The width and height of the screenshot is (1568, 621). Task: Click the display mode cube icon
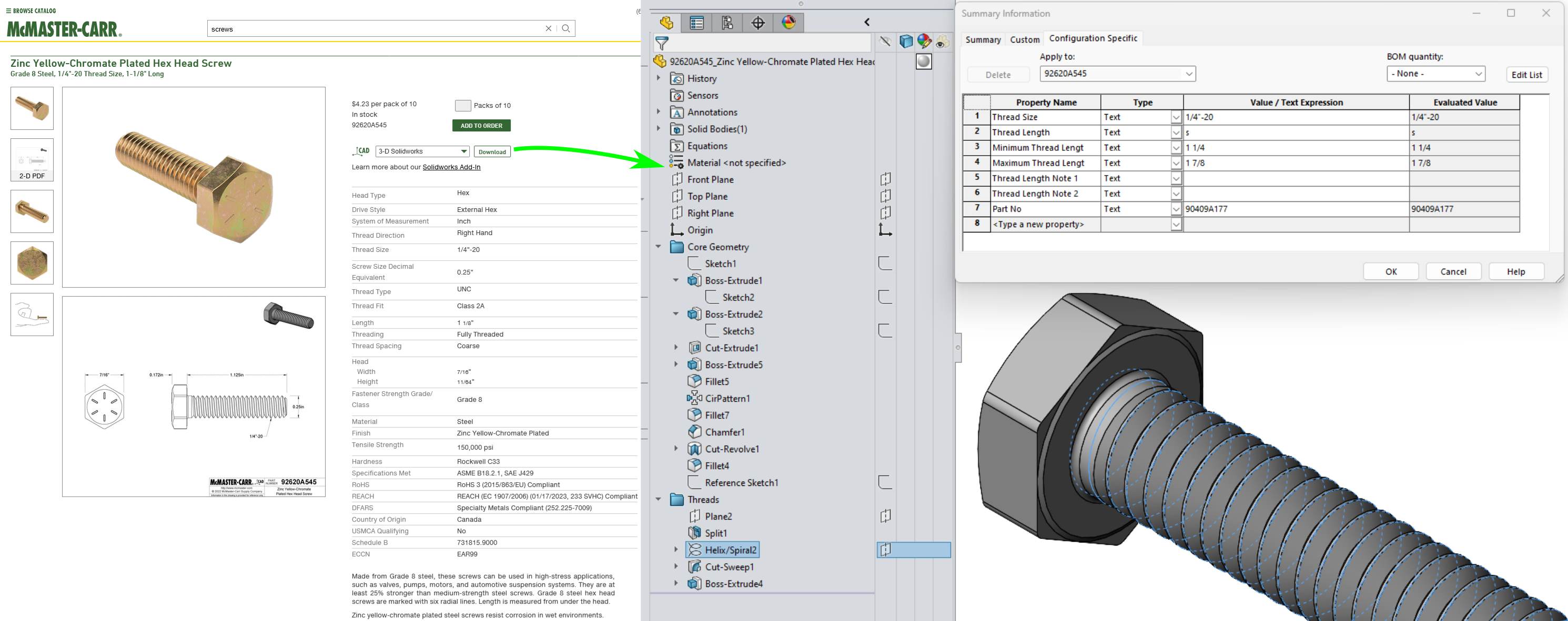(x=906, y=42)
